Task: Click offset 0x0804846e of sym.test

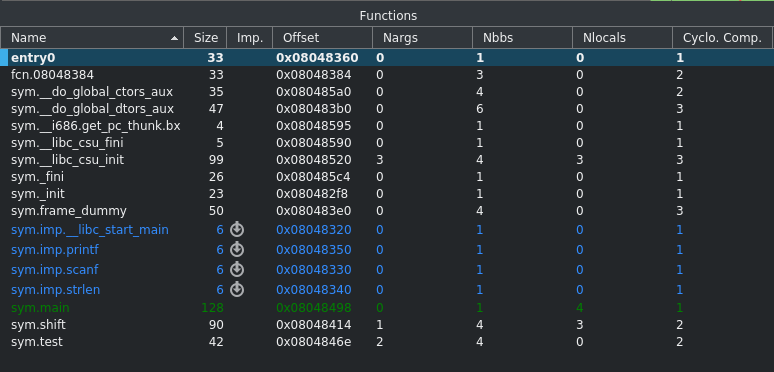Action: (x=313, y=341)
